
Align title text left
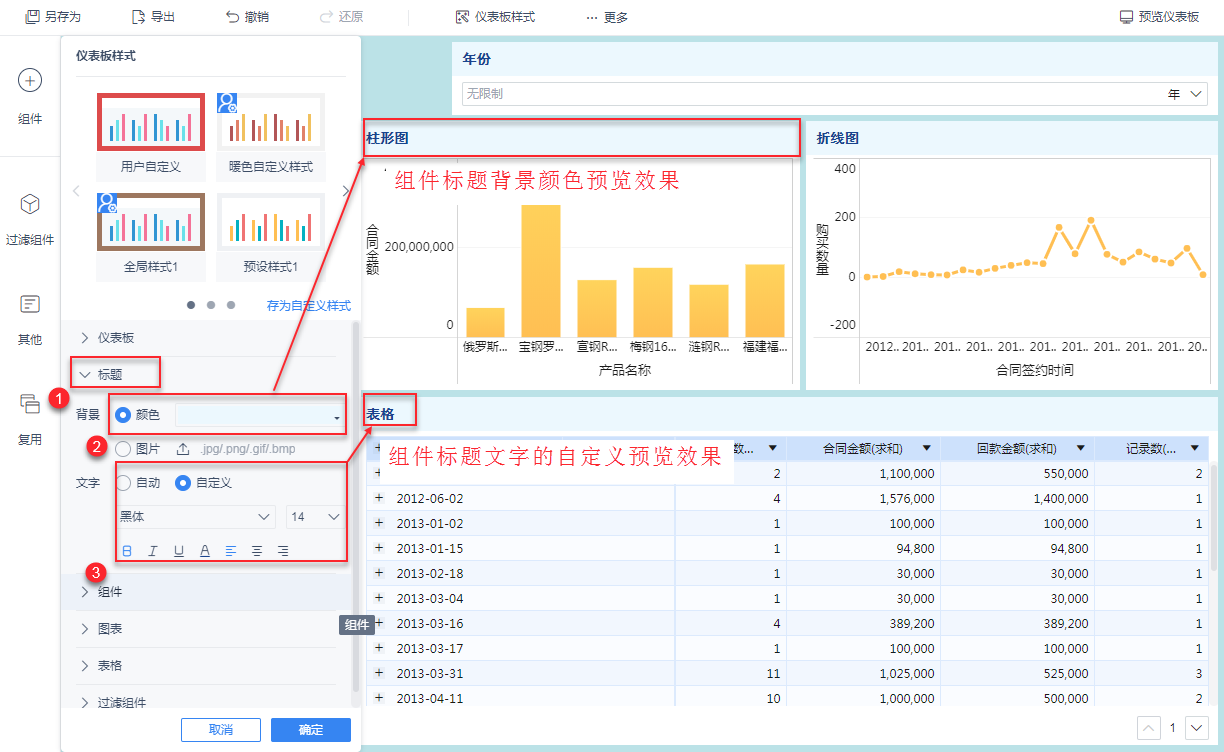coord(231,550)
